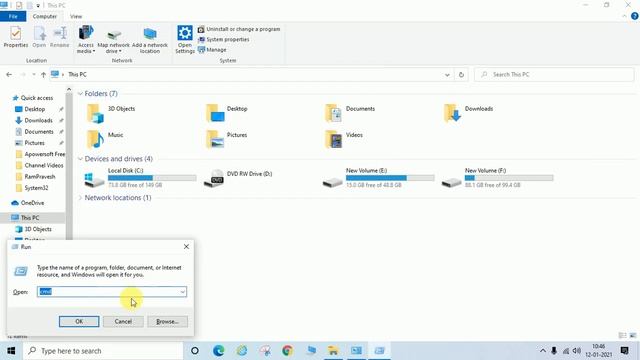Open the File menu tab
This screenshot has width=640, height=360.
[x=13, y=16]
